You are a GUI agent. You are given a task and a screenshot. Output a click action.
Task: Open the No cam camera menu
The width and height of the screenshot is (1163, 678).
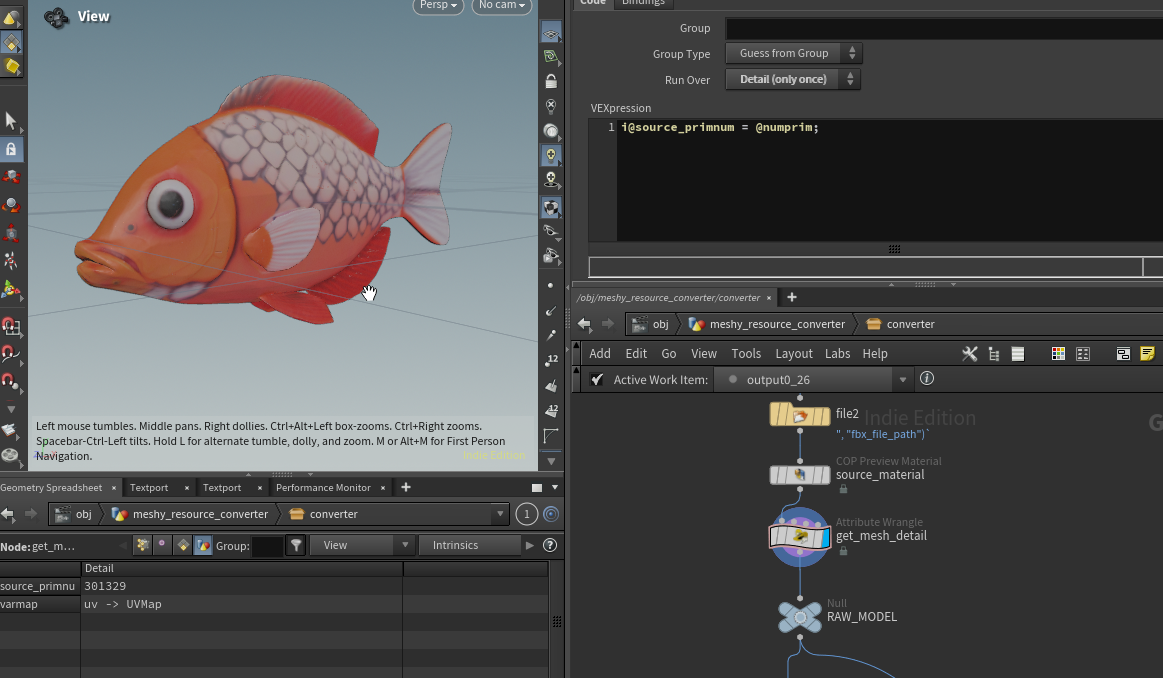coord(501,5)
